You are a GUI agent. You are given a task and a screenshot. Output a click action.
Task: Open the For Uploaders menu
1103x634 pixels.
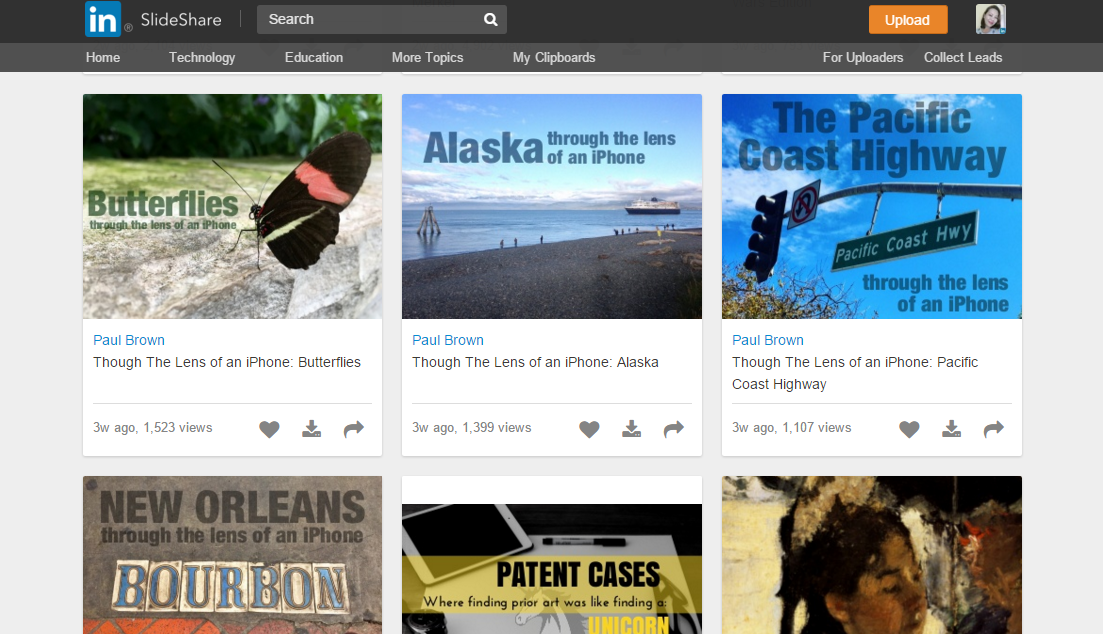tap(863, 58)
